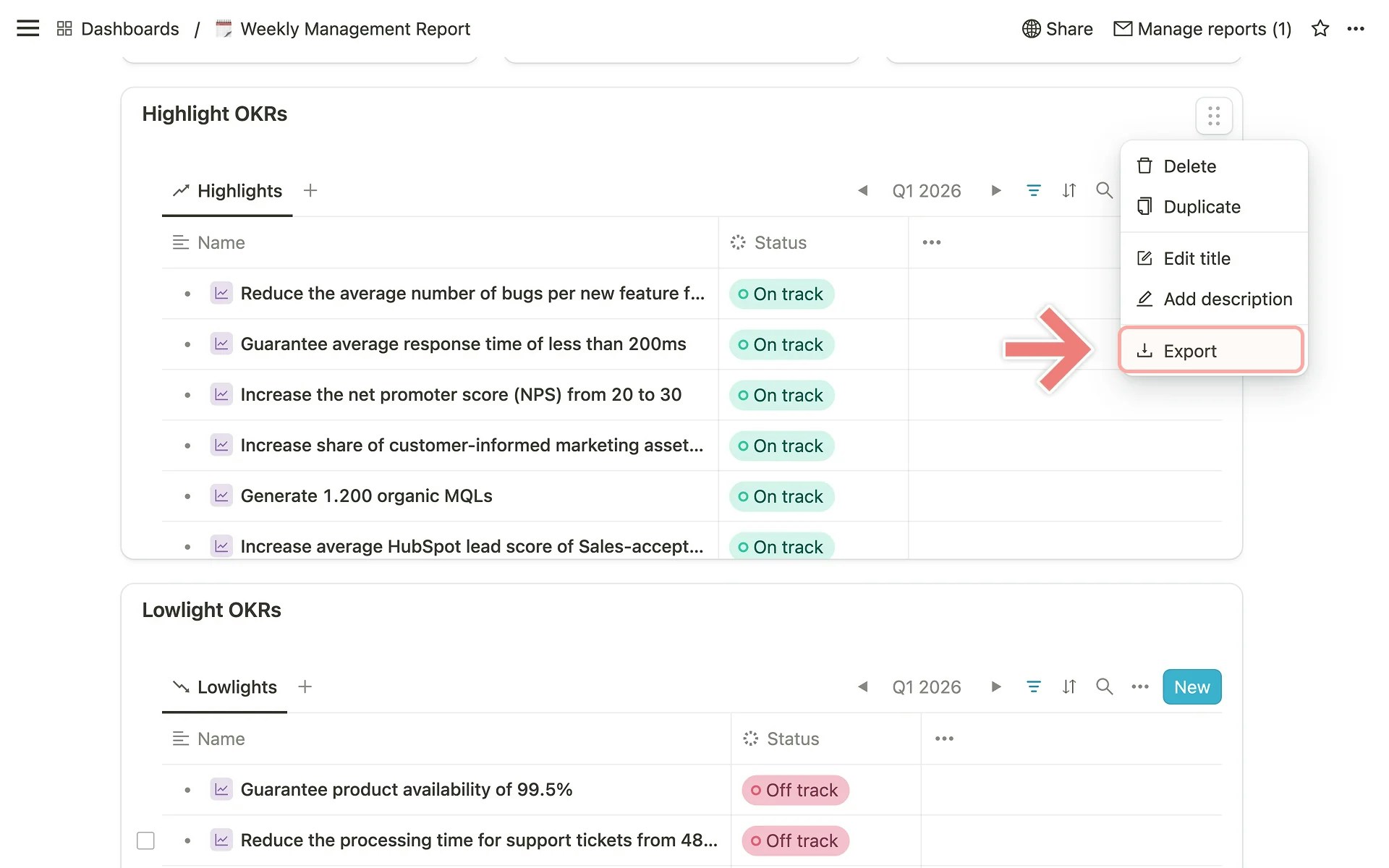Open the main navigation hamburger menu
Image resolution: width=1389 pixels, height=868 pixels.
pyautogui.click(x=27, y=28)
